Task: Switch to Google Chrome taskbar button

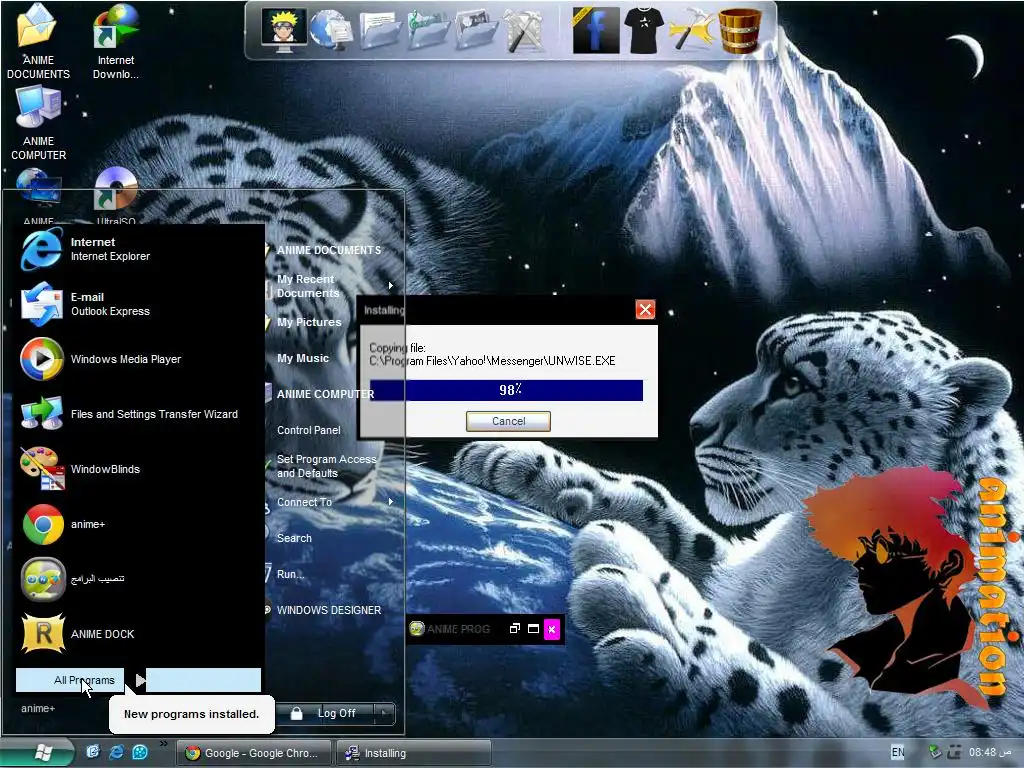Action: coord(254,753)
